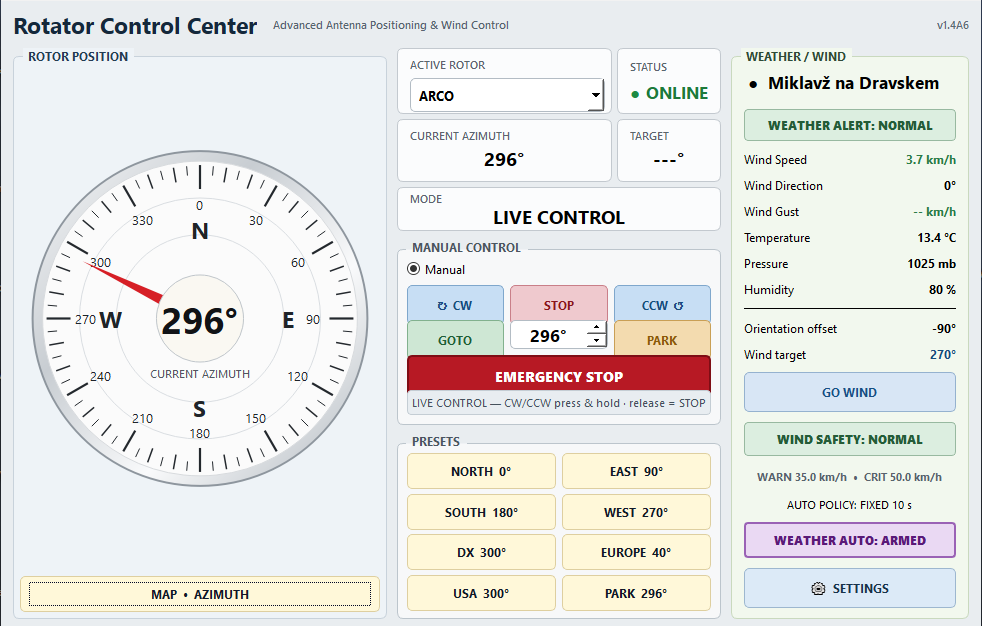Click the ONLINE status indicator
The width and height of the screenshot is (982, 626).
tap(669, 93)
